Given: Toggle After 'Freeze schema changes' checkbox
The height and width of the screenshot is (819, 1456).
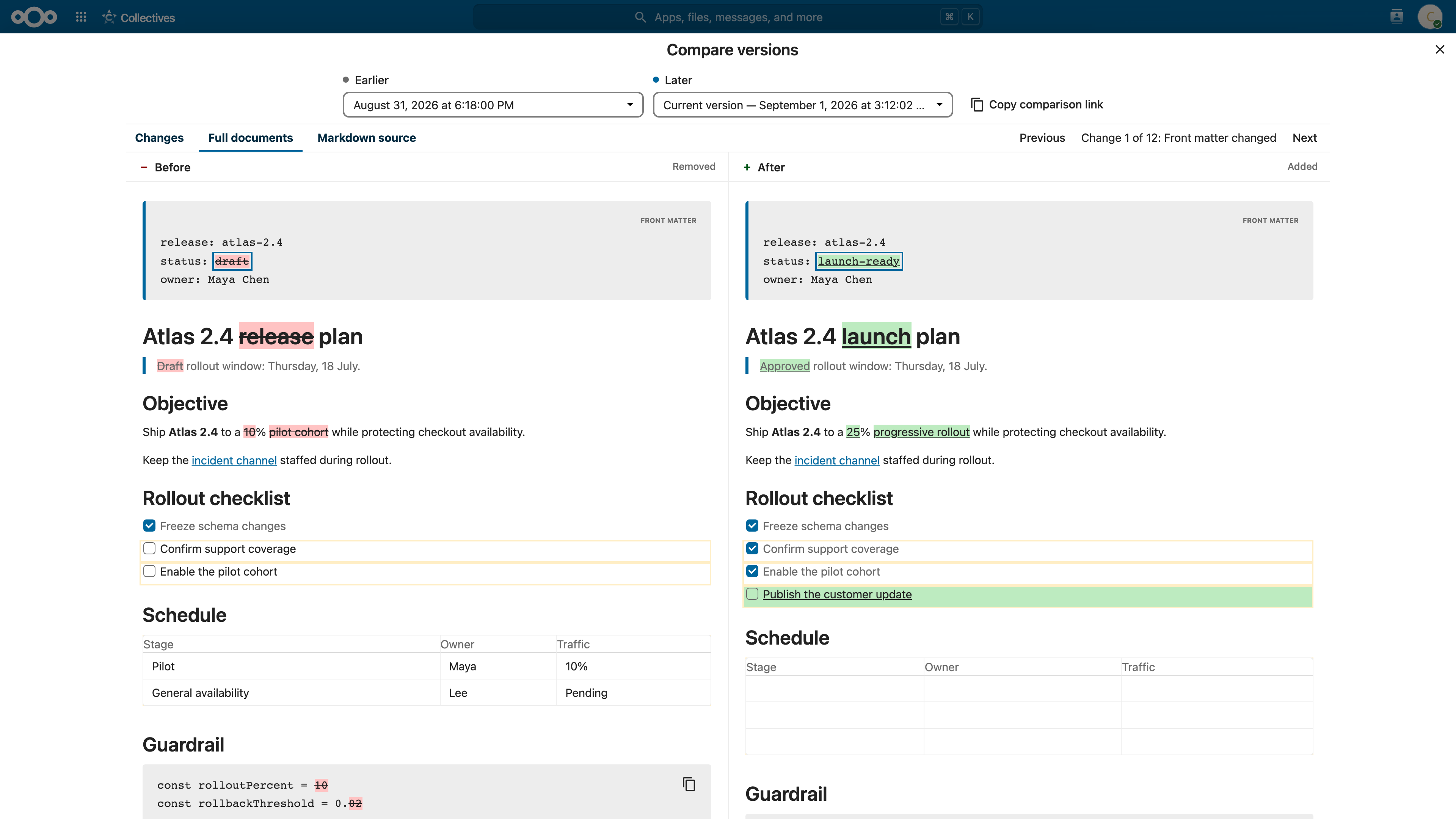Looking at the screenshot, I should pyautogui.click(x=752, y=526).
